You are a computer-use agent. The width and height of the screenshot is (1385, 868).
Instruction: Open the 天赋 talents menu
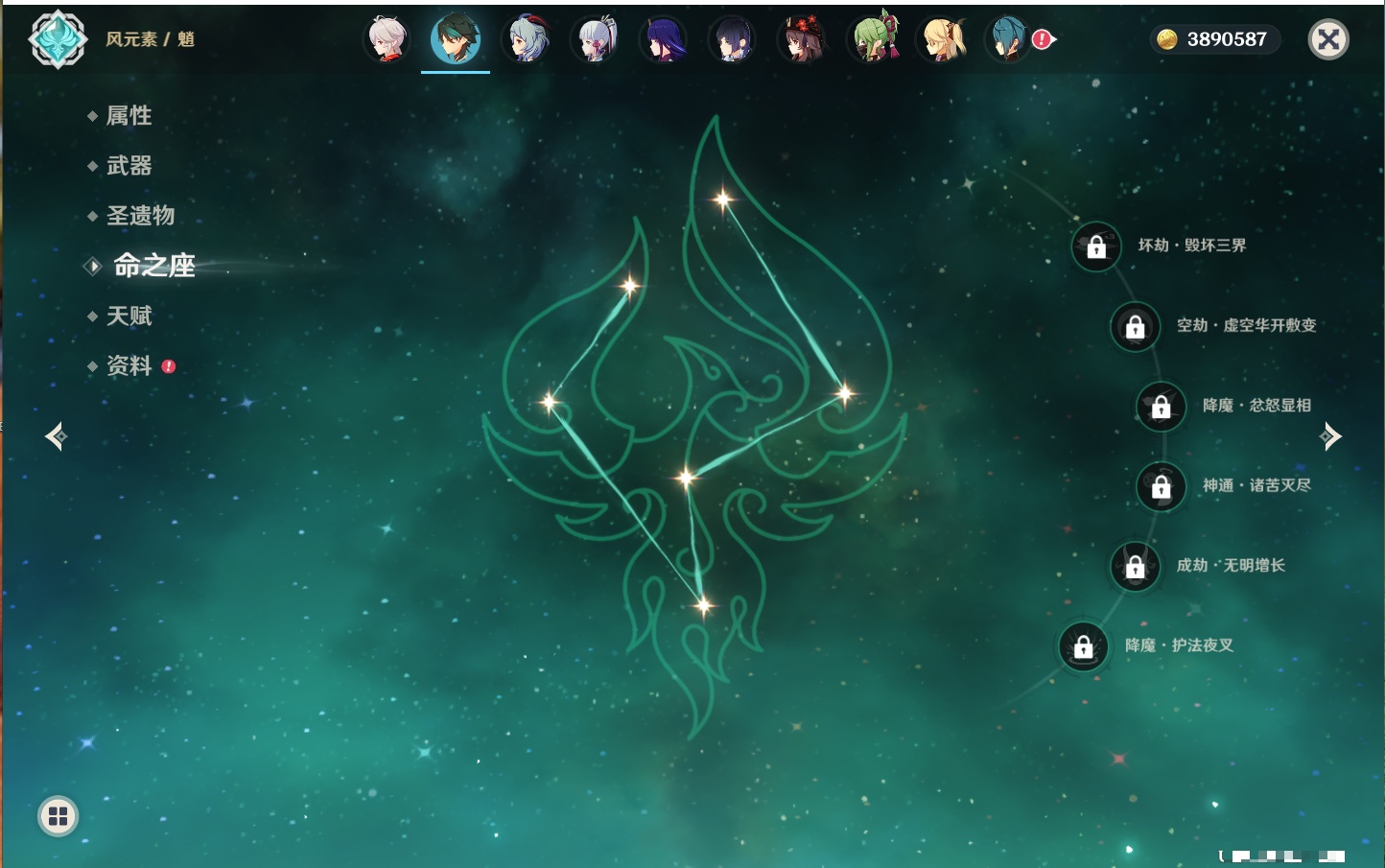pyautogui.click(x=129, y=316)
